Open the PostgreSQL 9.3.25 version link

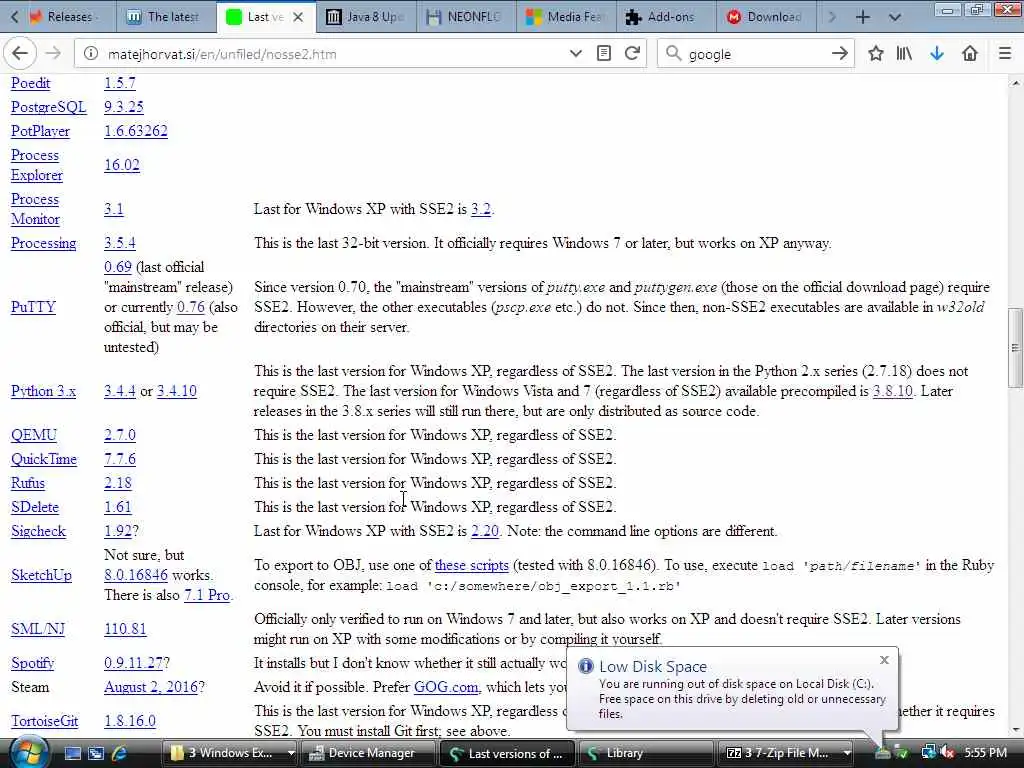point(123,106)
